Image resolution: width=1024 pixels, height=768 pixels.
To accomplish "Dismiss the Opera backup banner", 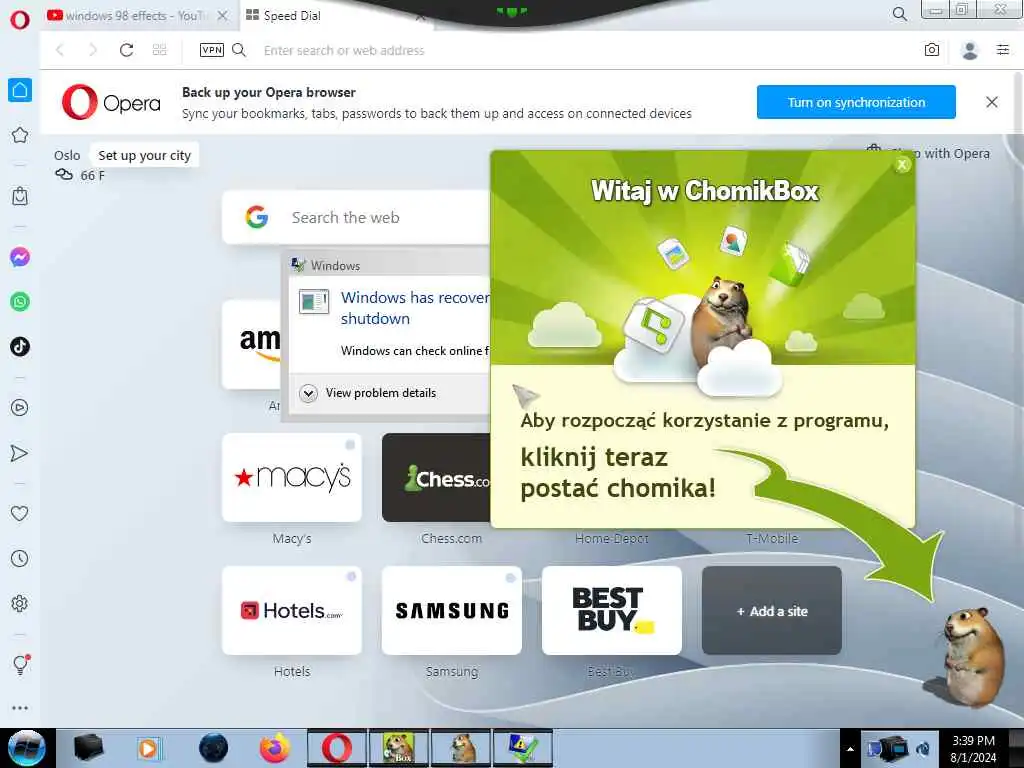I will coord(991,102).
